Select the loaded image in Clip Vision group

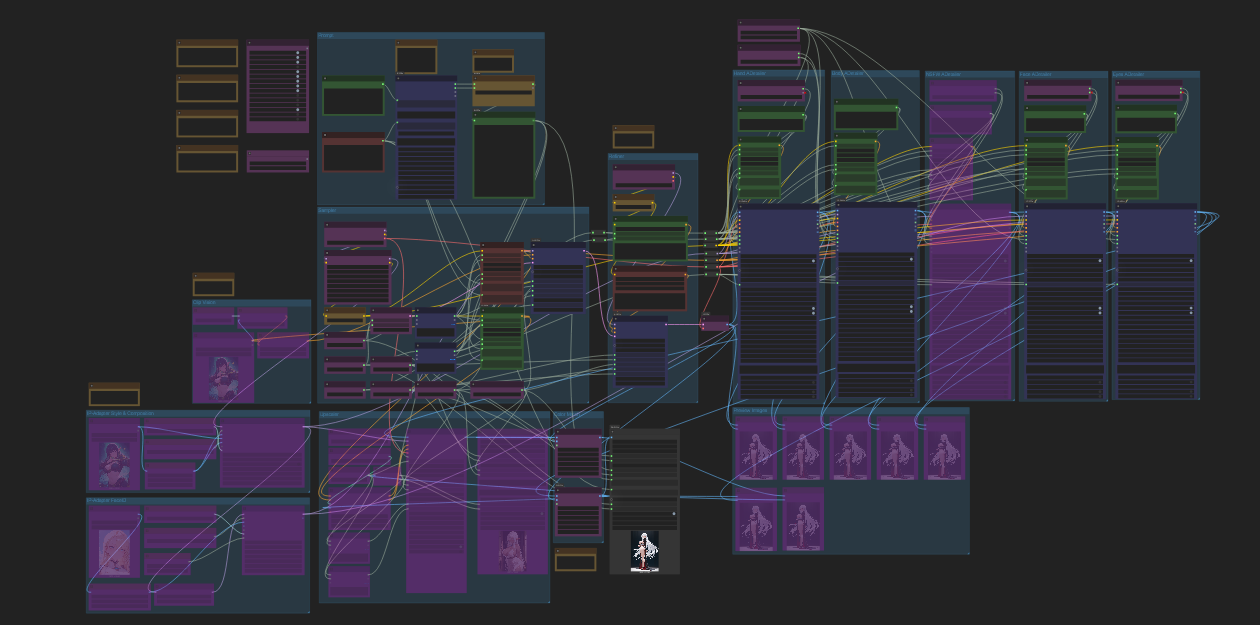(223, 378)
